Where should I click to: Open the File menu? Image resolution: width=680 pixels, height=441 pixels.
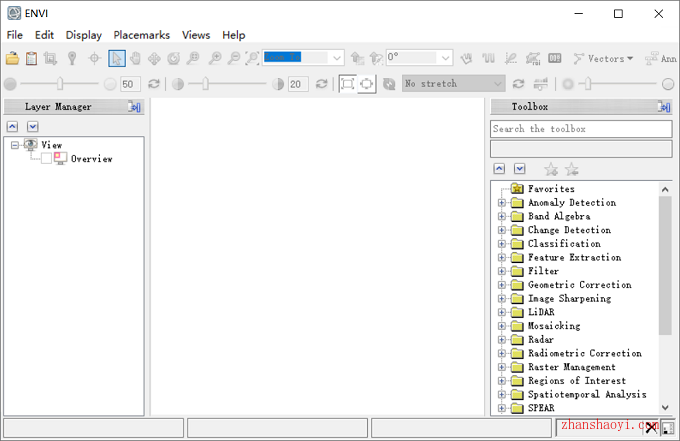pyautogui.click(x=15, y=35)
